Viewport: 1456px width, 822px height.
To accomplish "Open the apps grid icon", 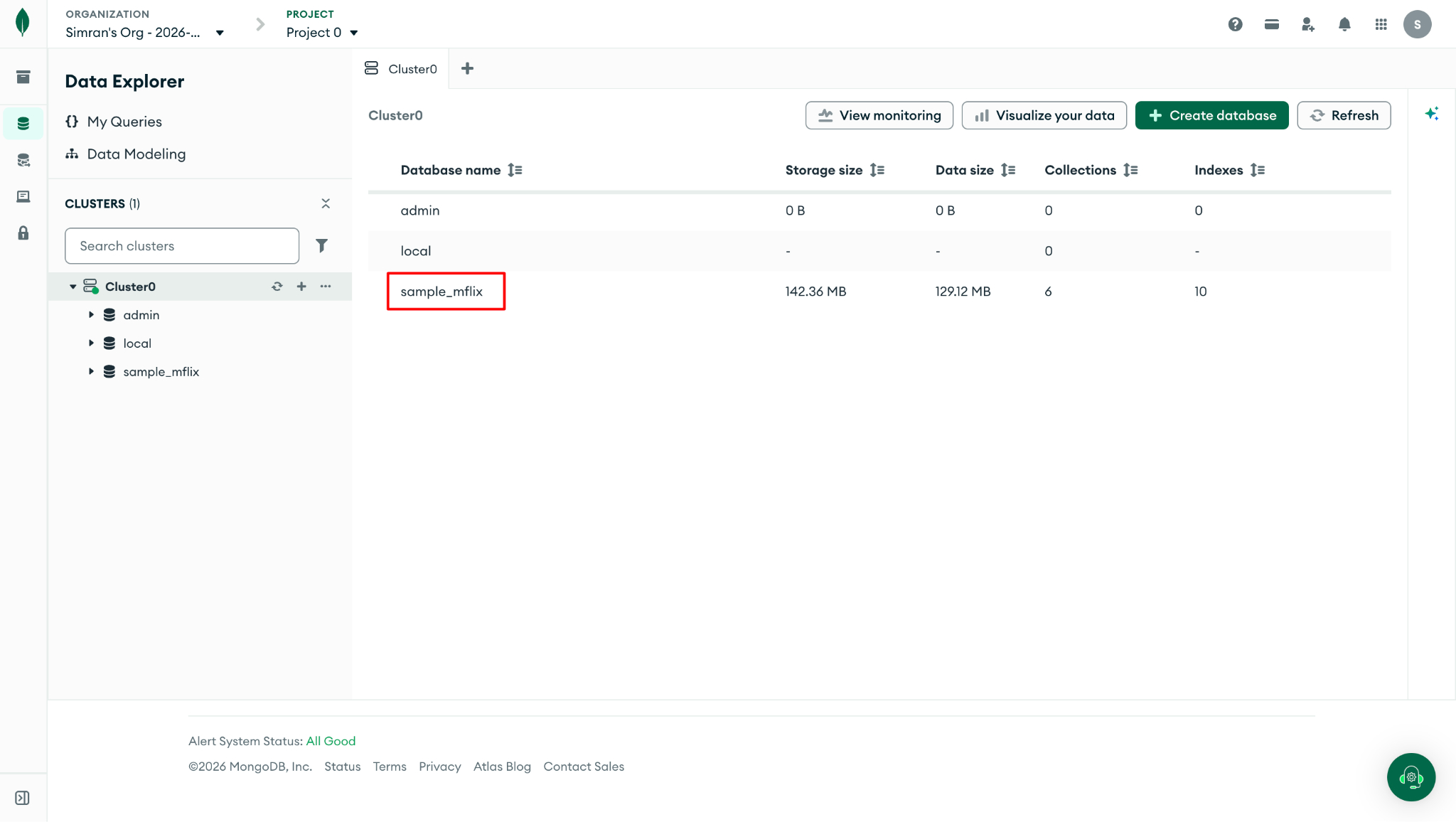I will (x=1381, y=24).
